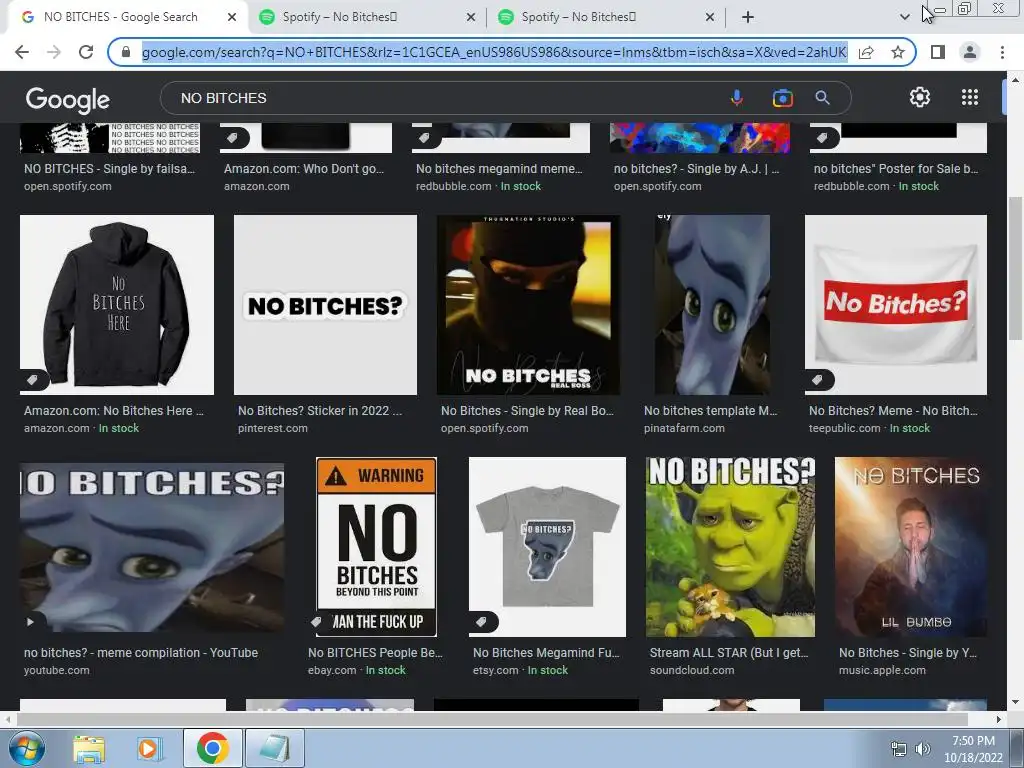
Task: Open Google quick settings gear
Action: 920,97
